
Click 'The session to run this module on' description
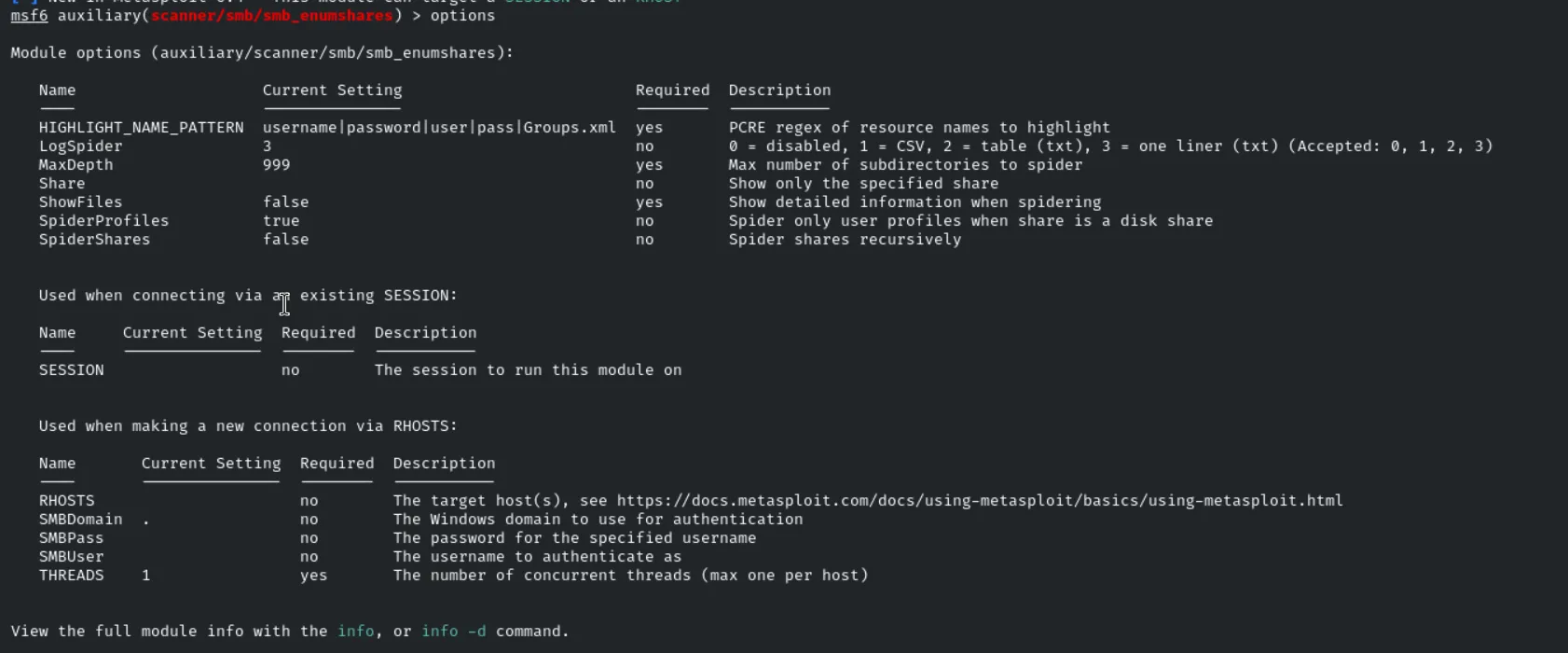[x=528, y=370]
